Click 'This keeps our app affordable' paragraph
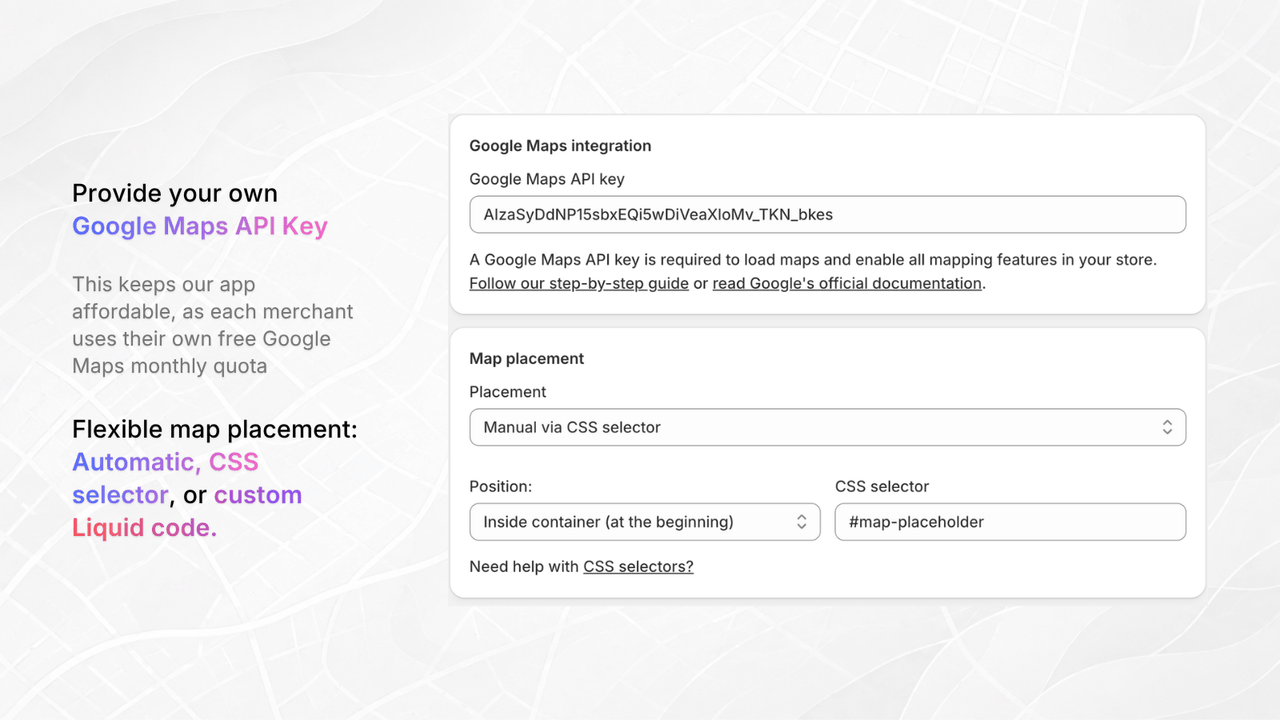The width and height of the screenshot is (1280, 720). pos(213,325)
